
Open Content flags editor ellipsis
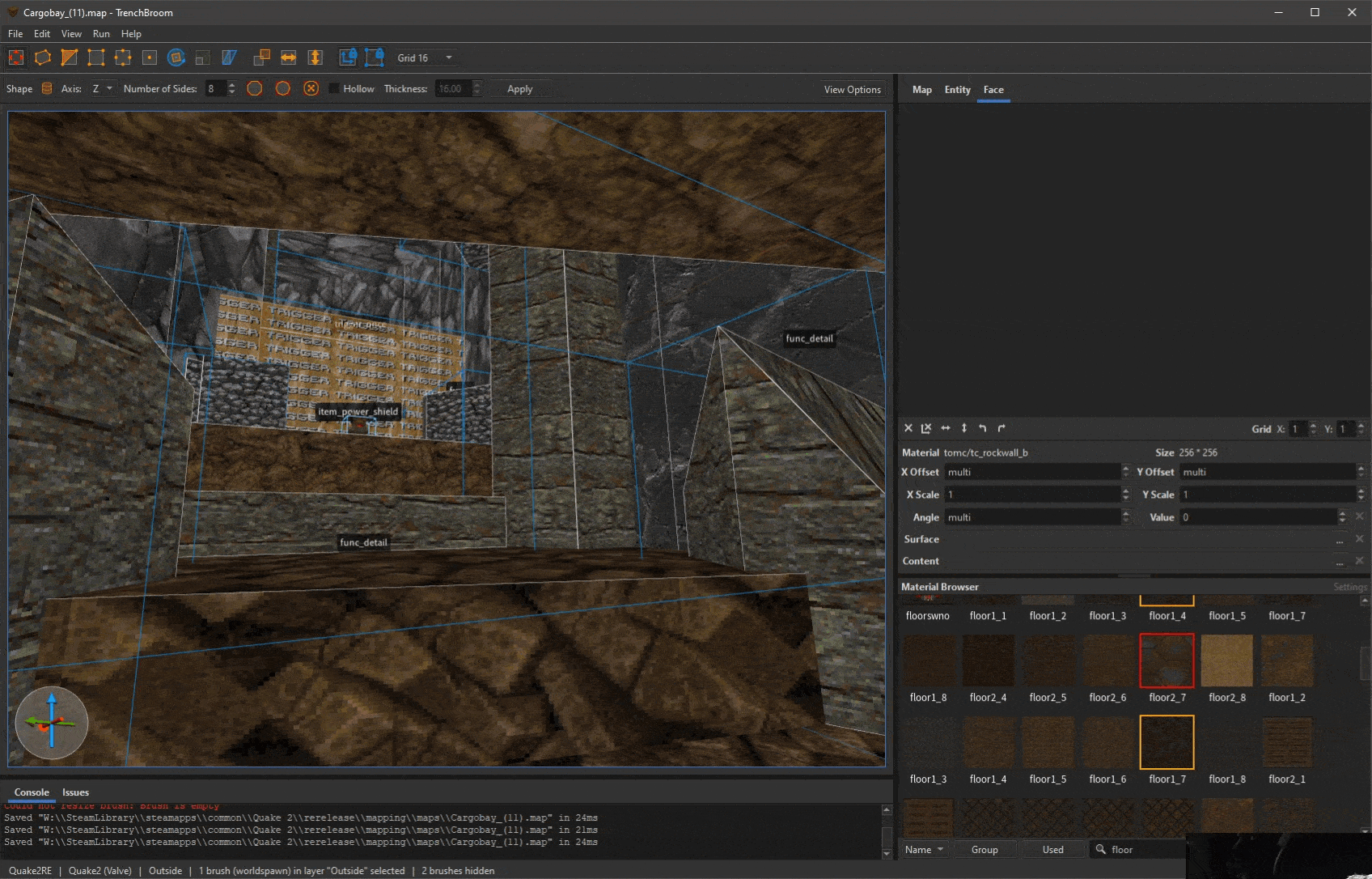(1340, 562)
